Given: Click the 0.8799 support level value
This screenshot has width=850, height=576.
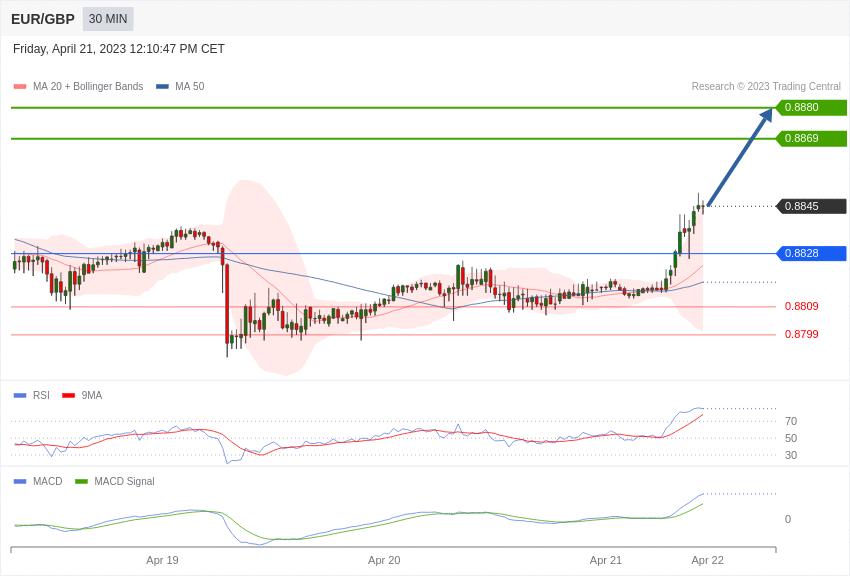Looking at the screenshot, I should pos(802,334).
